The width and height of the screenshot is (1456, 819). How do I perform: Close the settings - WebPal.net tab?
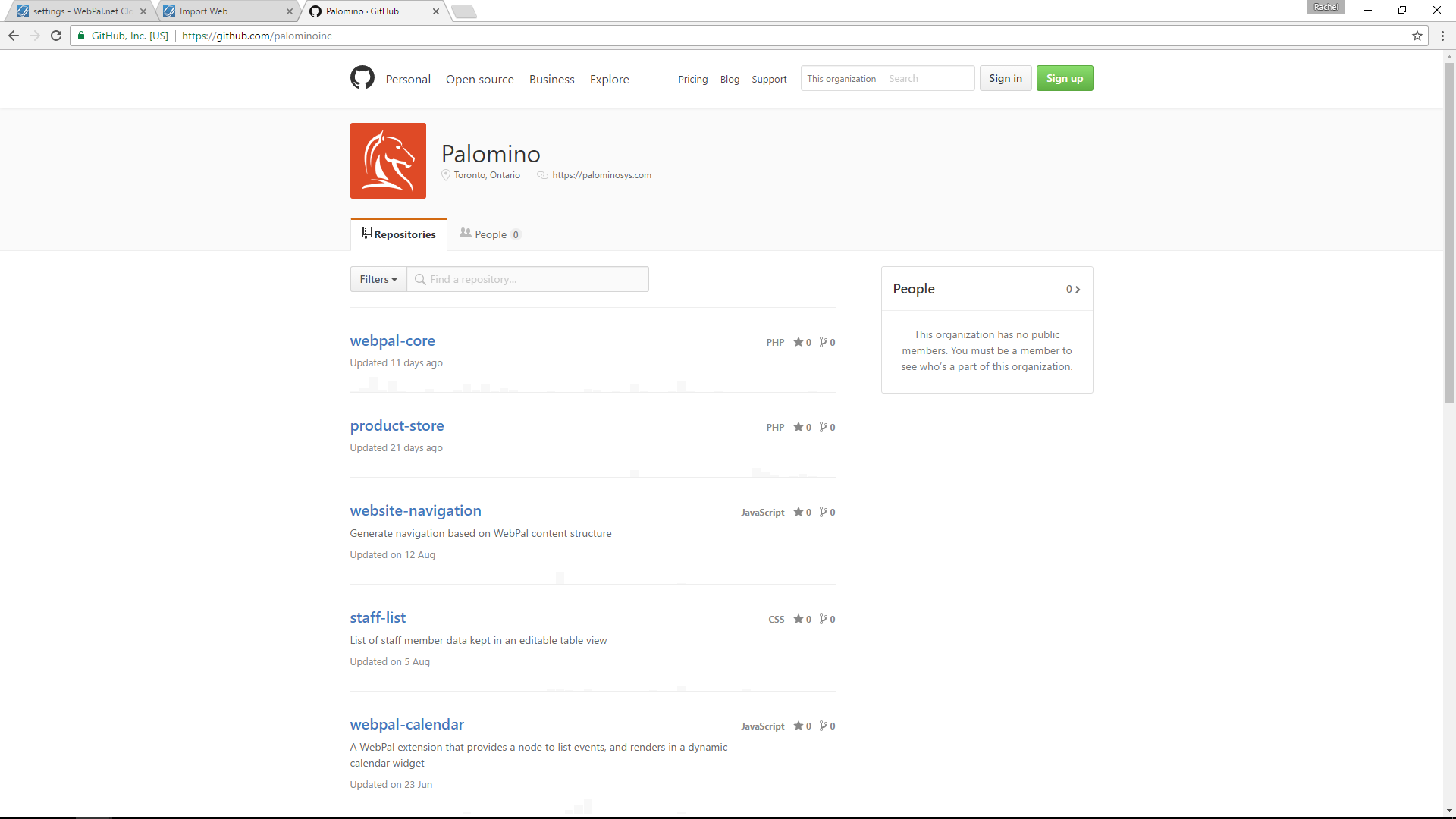pyautogui.click(x=143, y=11)
